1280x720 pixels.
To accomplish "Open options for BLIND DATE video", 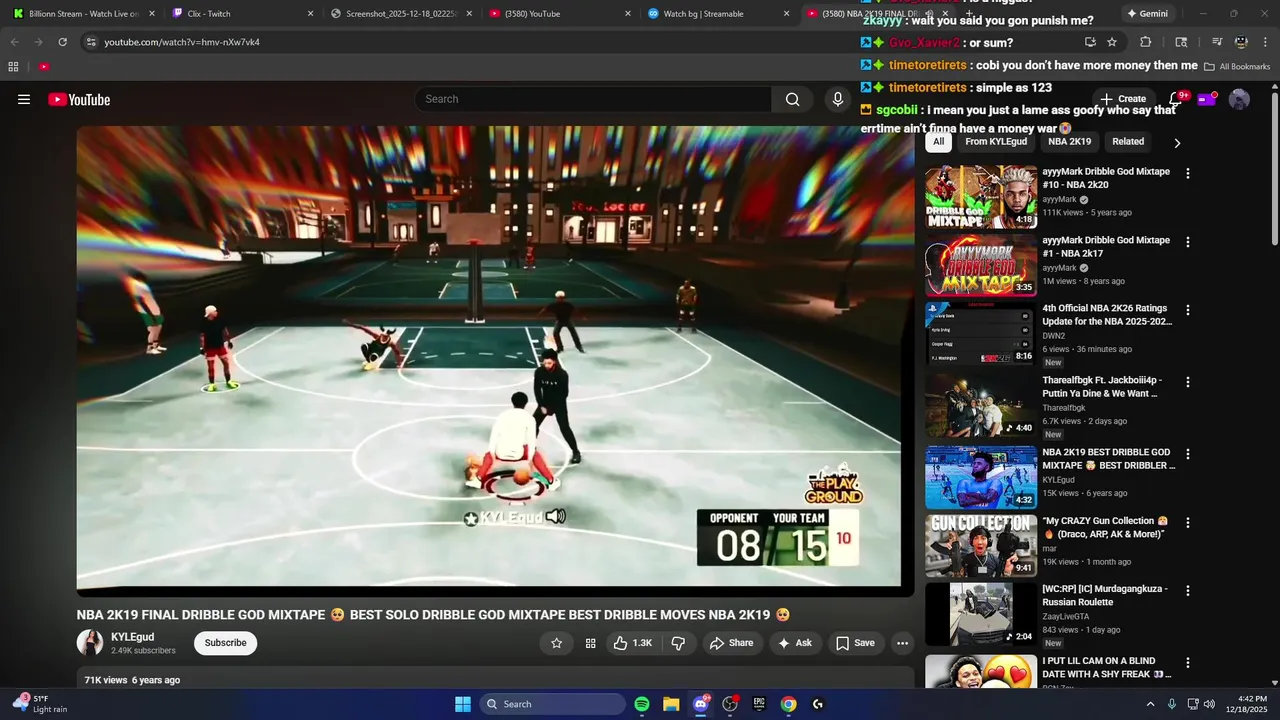I will [x=1188, y=663].
